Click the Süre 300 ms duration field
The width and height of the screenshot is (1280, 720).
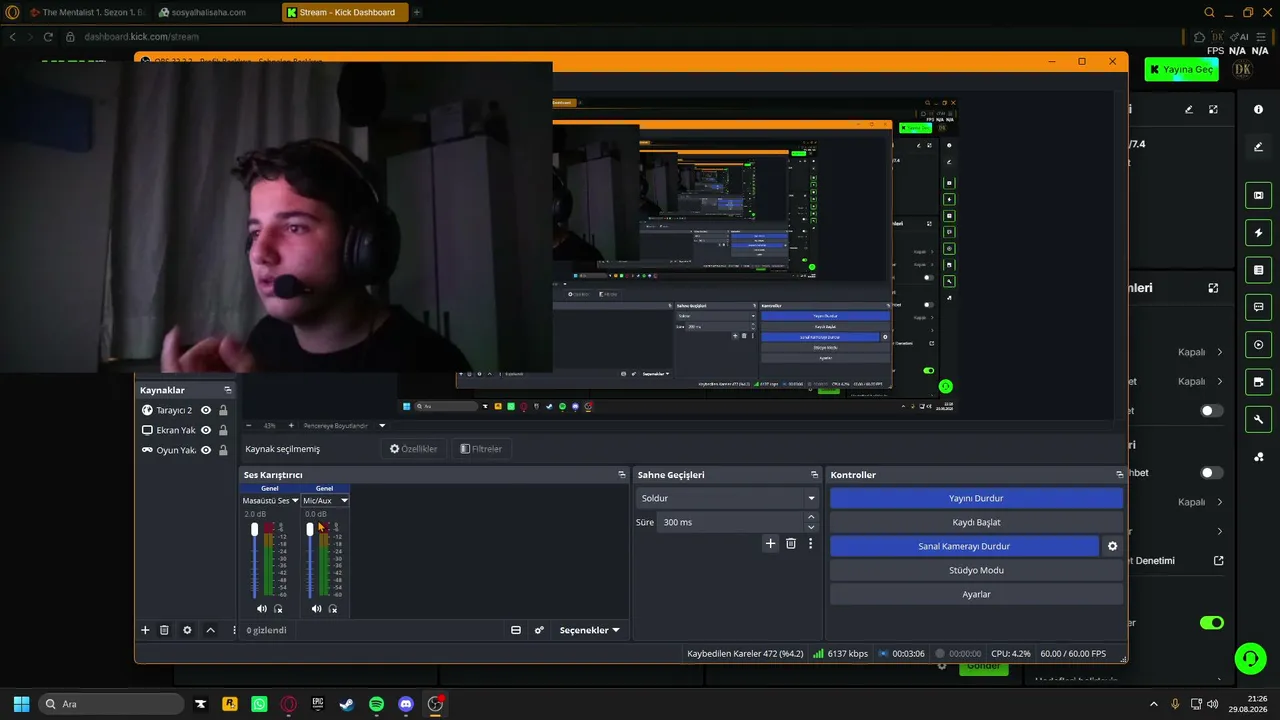(732, 522)
